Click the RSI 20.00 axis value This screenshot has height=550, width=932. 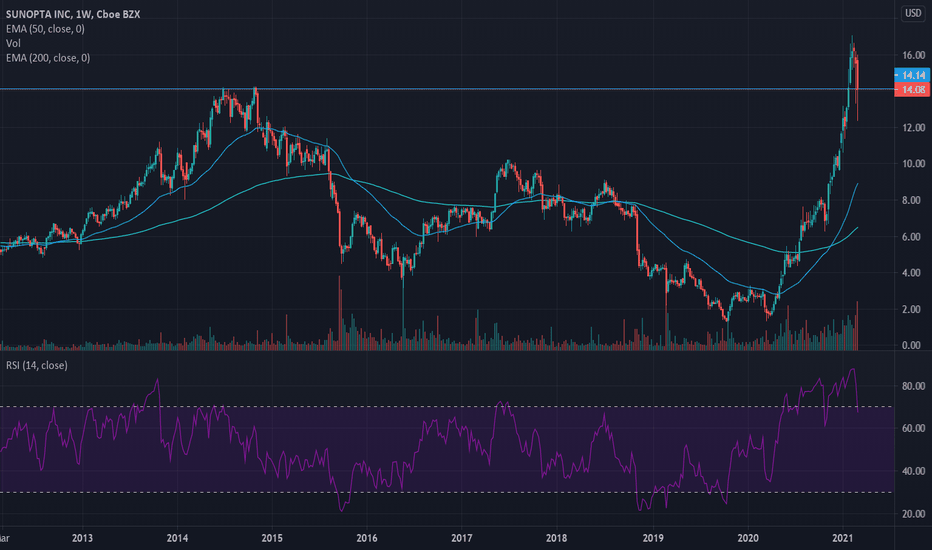[x=913, y=514]
